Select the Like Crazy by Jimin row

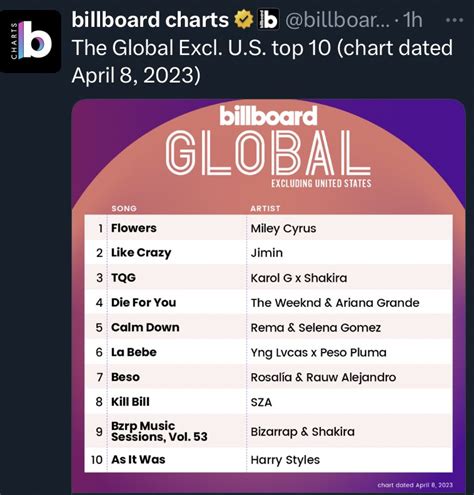pos(269,253)
